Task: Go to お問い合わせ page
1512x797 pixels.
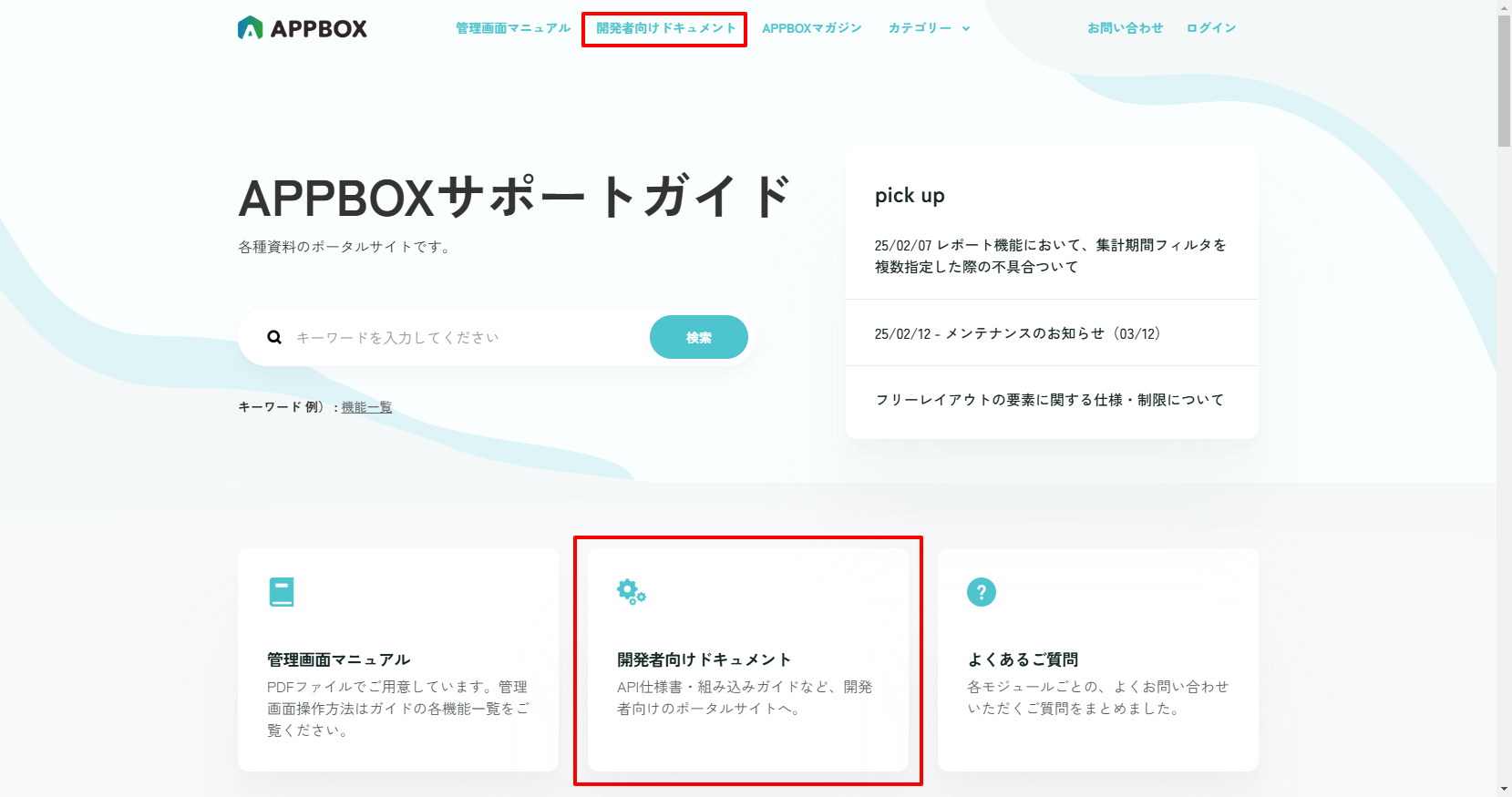Action: coord(1125,28)
